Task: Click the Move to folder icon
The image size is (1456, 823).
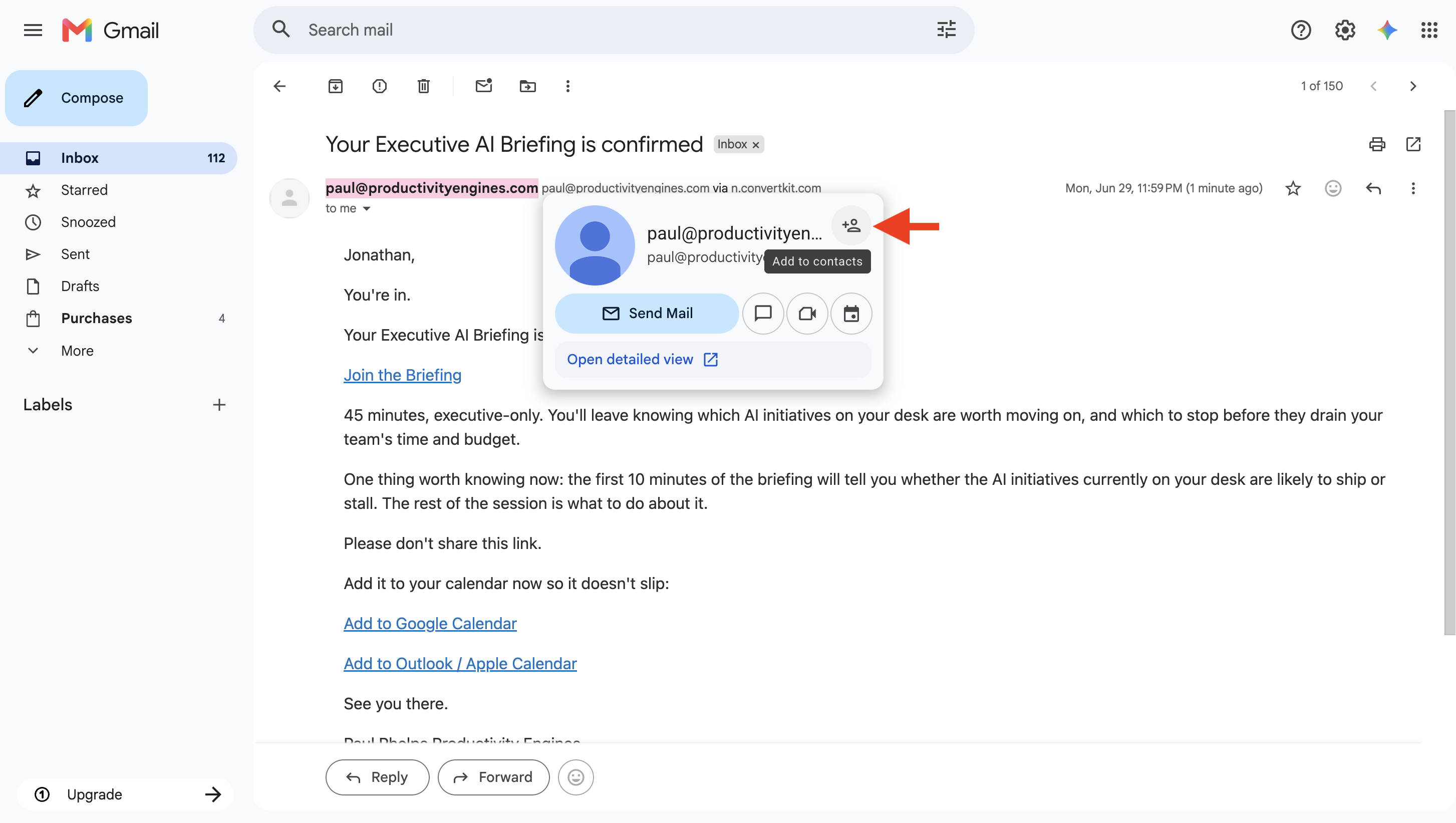Action: pyautogui.click(x=527, y=86)
